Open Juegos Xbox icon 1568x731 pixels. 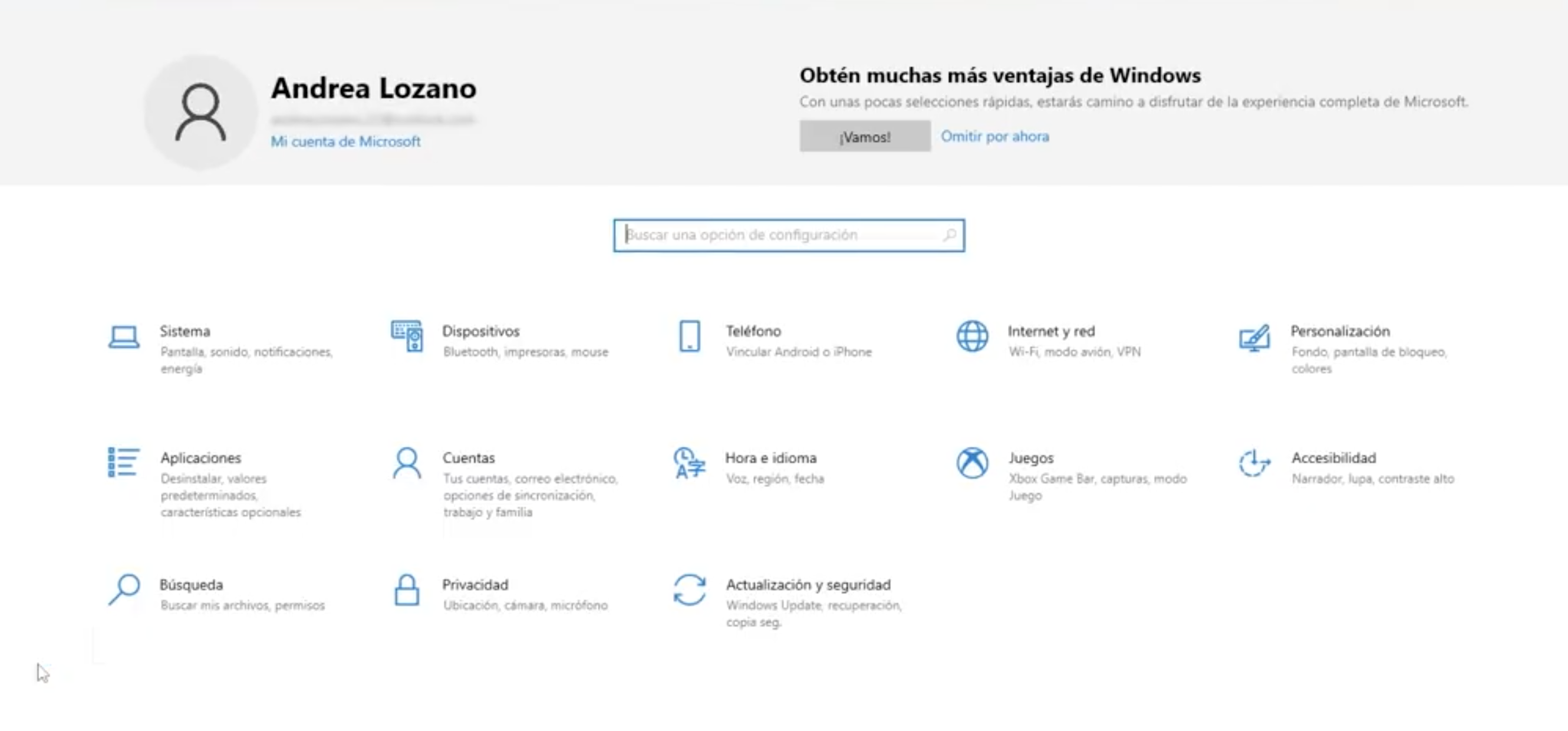pyautogui.click(x=972, y=463)
